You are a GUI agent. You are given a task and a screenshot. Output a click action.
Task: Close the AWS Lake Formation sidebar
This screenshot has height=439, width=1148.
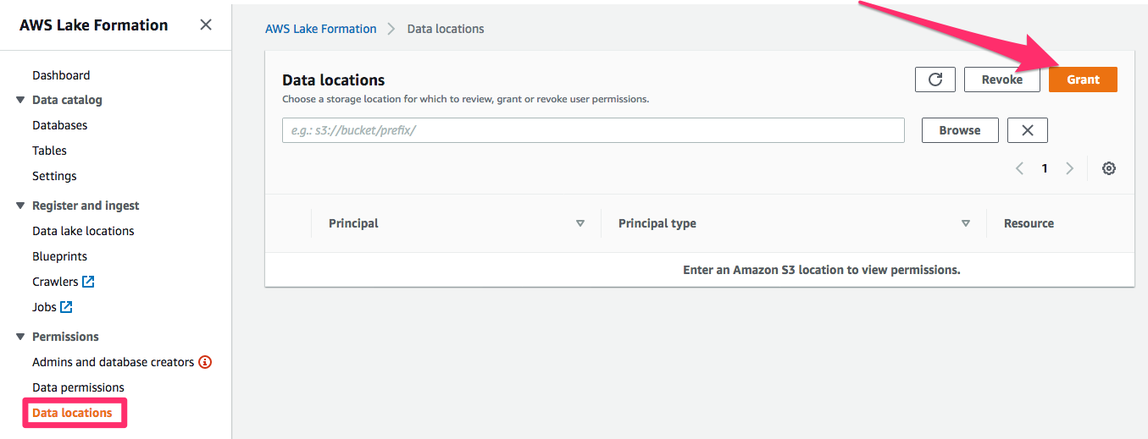click(205, 25)
